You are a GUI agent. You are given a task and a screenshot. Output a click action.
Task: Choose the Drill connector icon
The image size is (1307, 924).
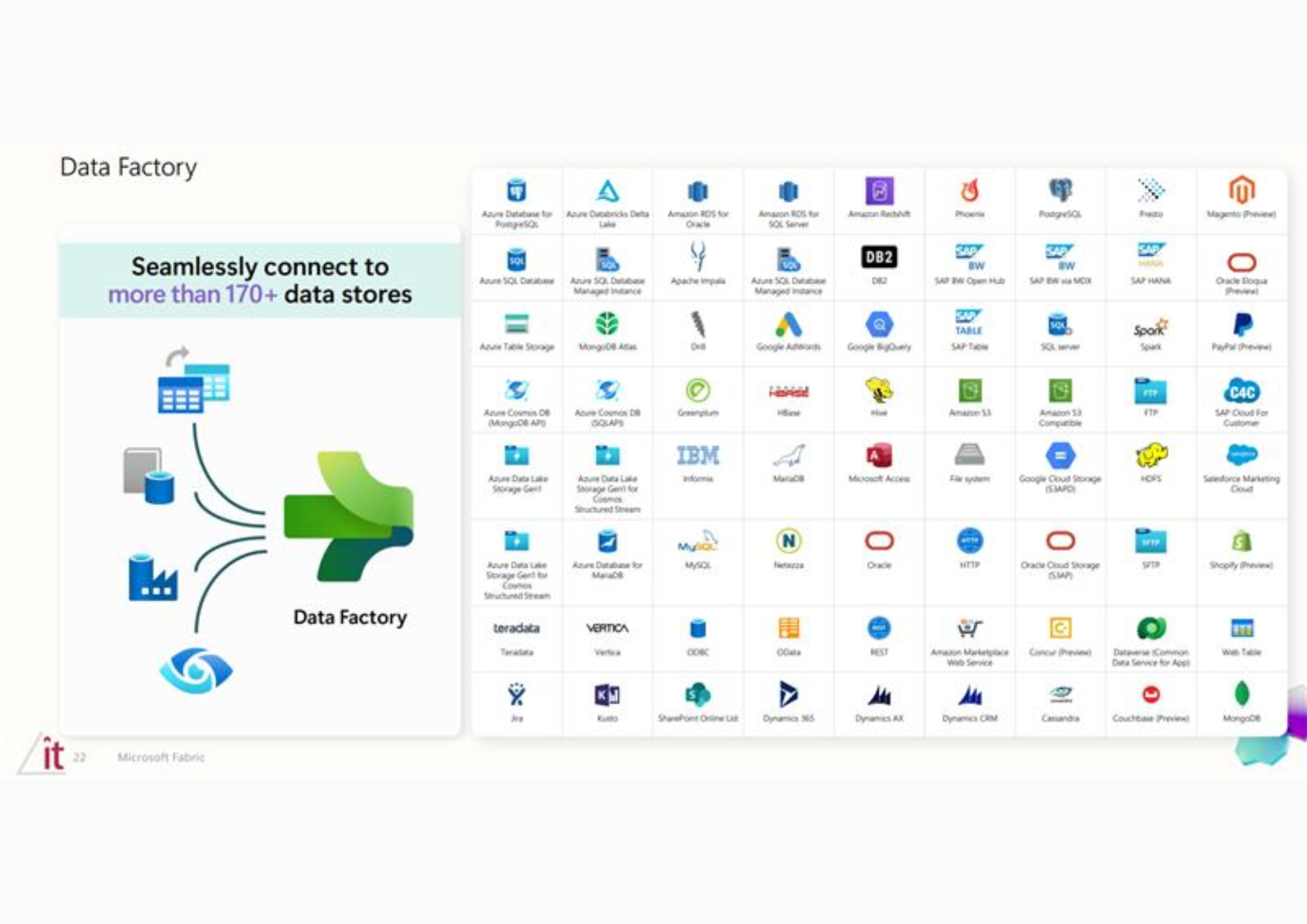tap(697, 324)
